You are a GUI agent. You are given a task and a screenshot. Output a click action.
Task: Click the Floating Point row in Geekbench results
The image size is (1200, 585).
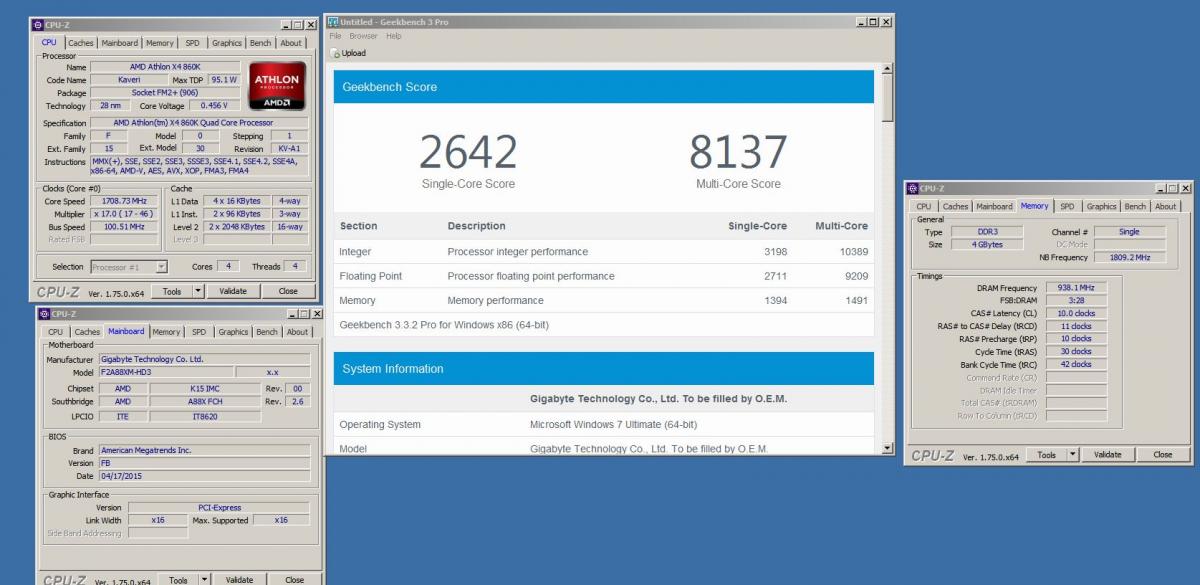click(604, 276)
